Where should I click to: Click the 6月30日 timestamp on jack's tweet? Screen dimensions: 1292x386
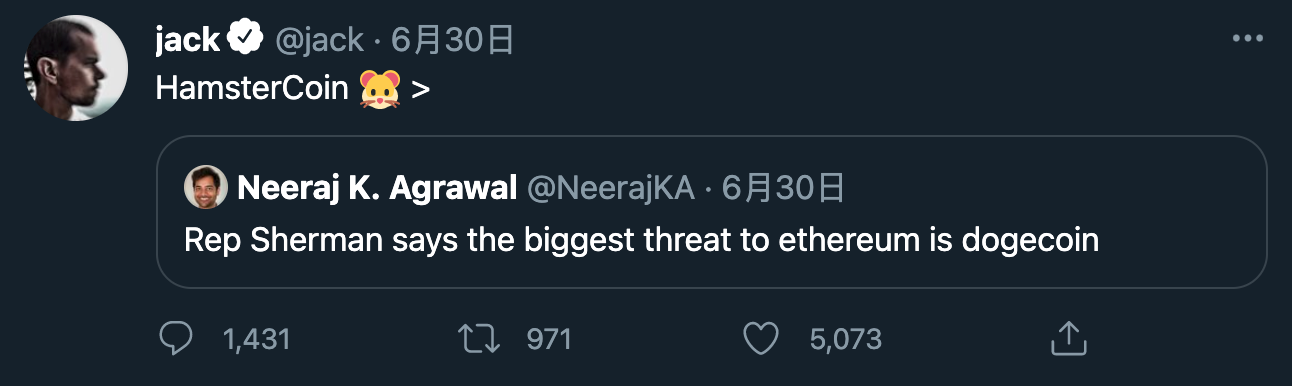pos(454,39)
